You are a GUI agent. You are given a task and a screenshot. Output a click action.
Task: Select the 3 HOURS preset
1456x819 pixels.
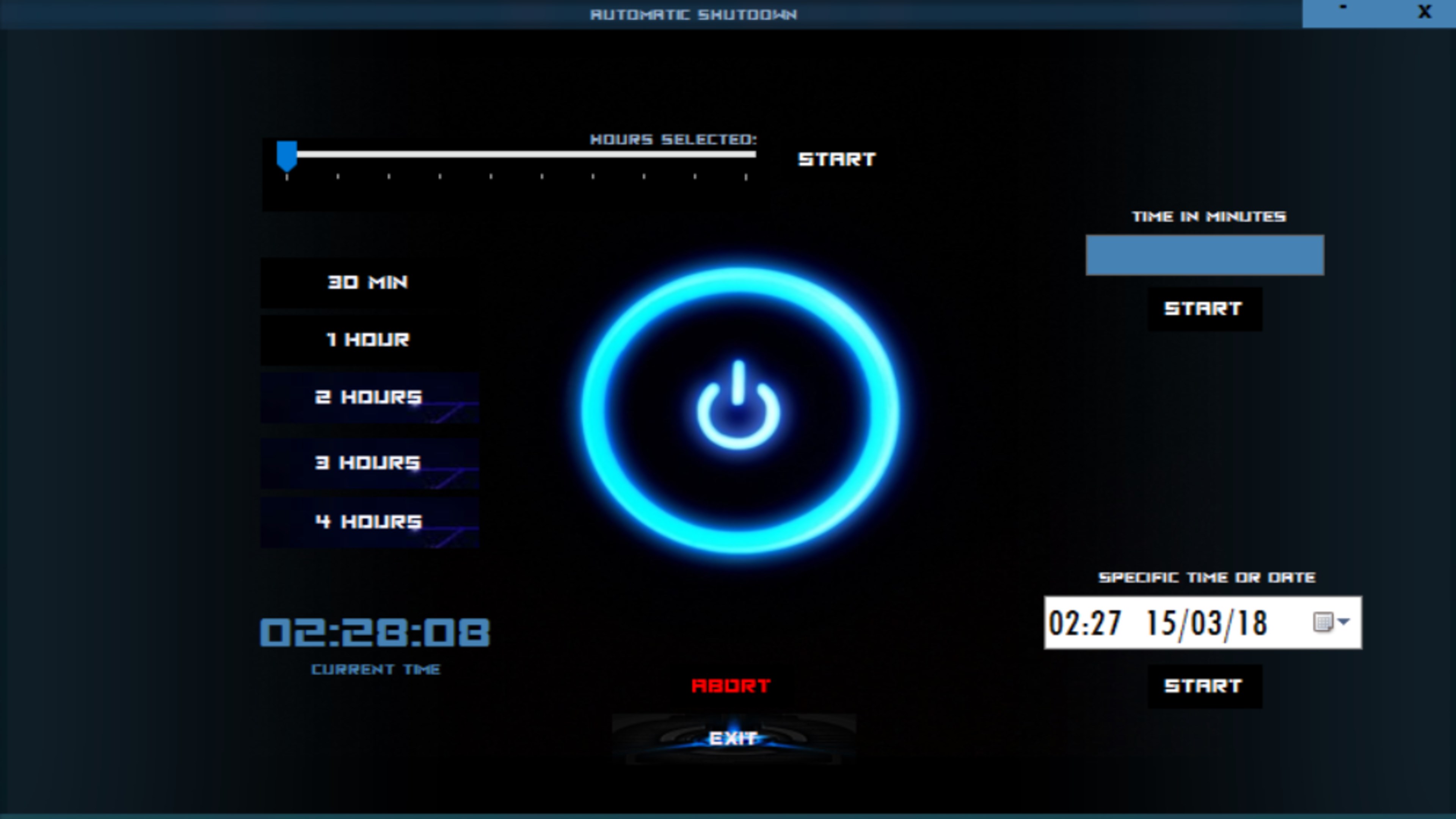tap(369, 463)
